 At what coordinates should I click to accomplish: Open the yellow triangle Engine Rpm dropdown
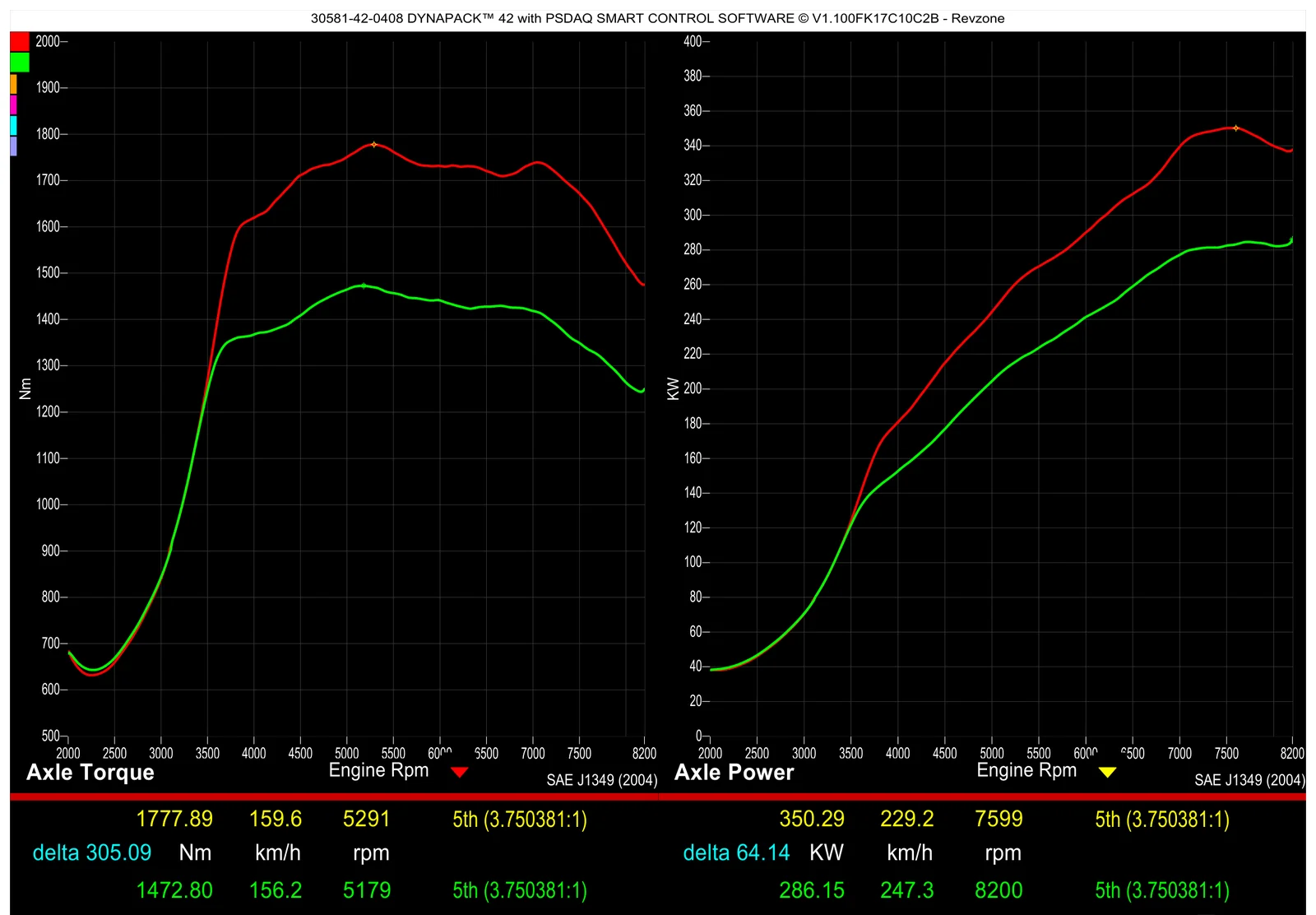click(x=1107, y=772)
